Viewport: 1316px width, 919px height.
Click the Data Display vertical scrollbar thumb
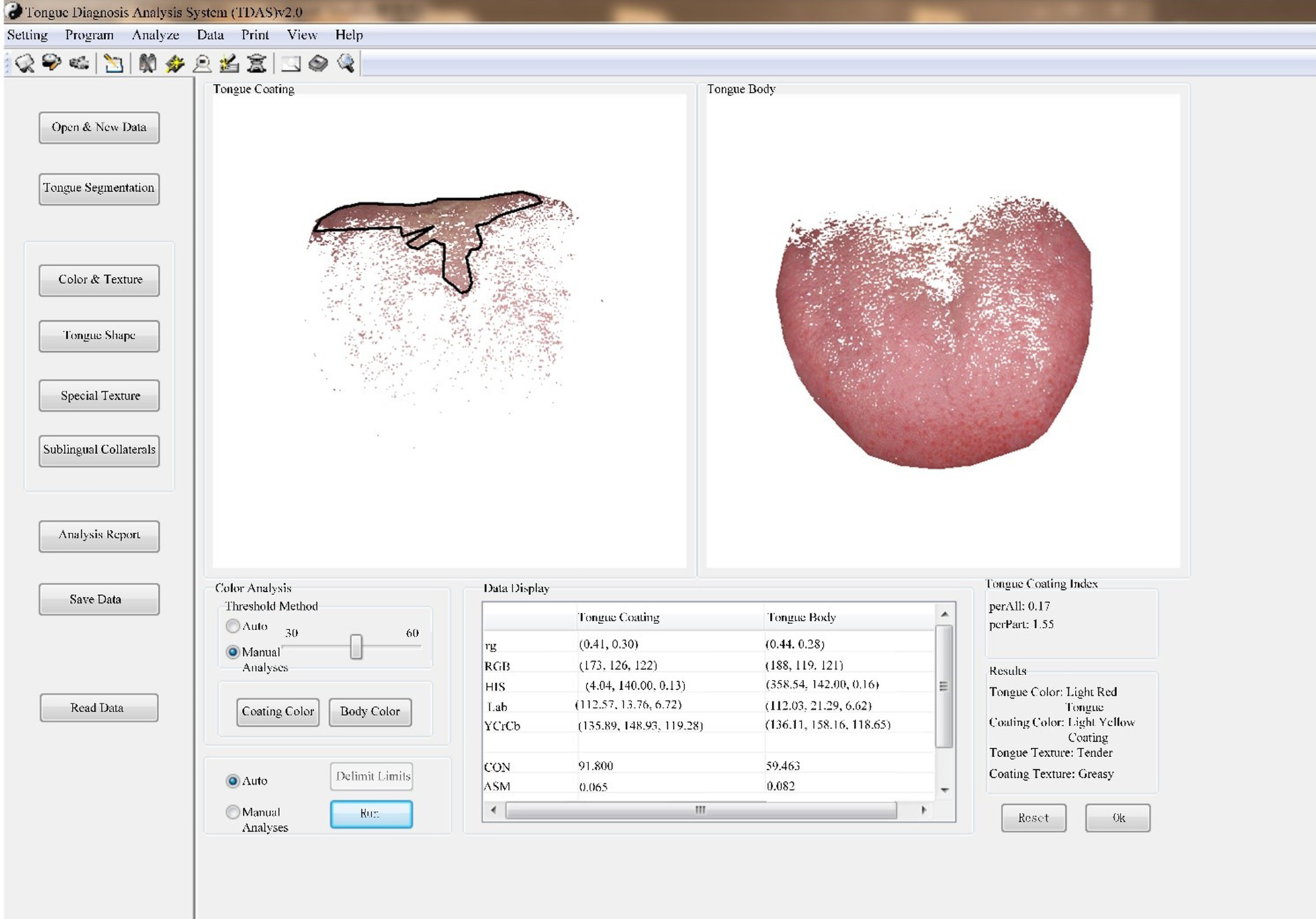[945, 687]
